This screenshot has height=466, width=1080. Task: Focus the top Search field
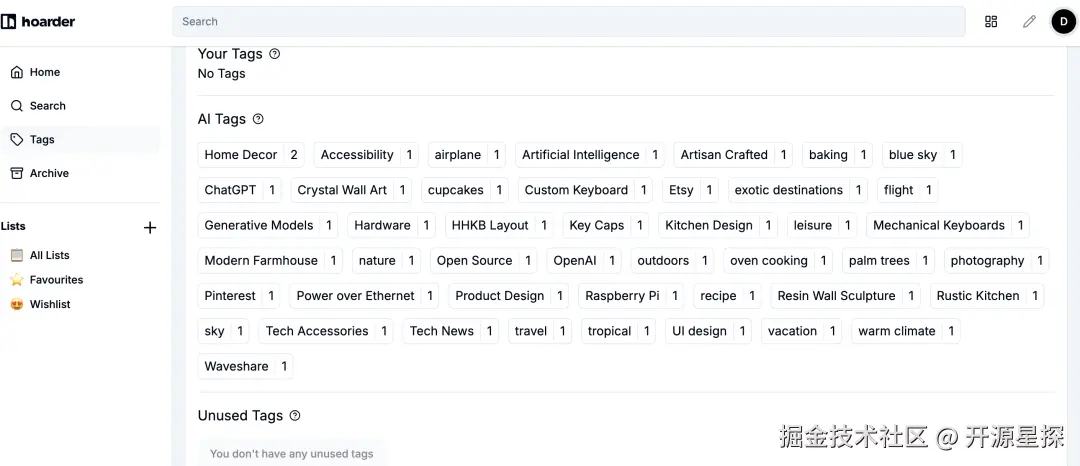click(568, 21)
